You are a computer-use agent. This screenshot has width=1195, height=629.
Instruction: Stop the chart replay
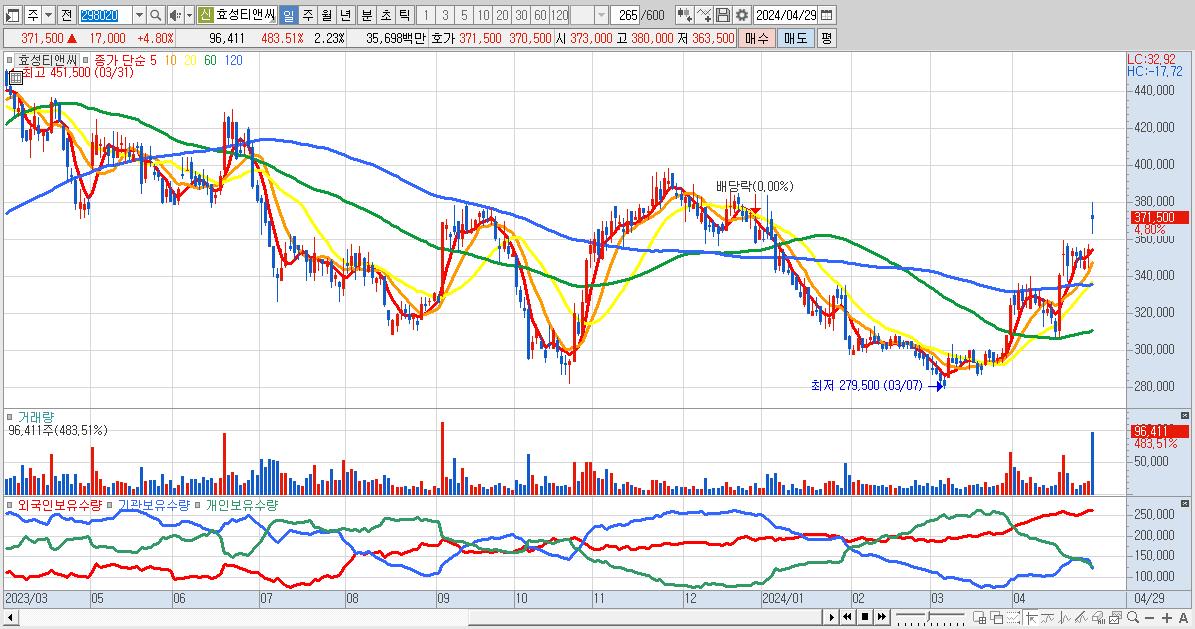coord(865,617)
